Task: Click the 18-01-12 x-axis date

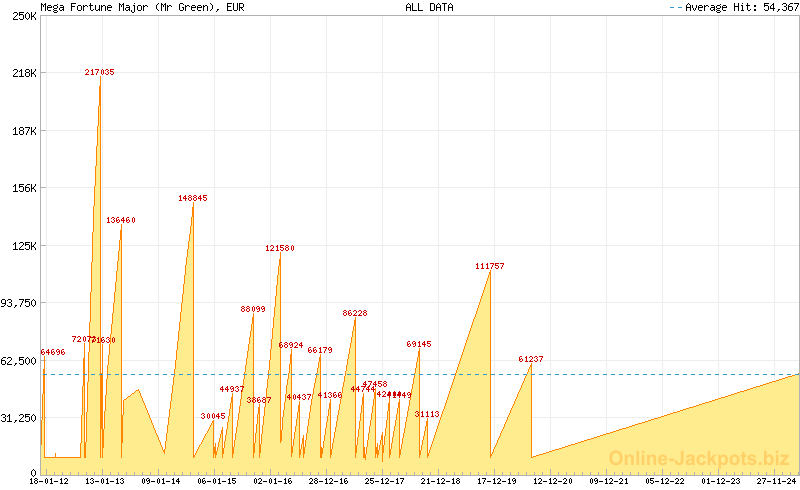Action: (49, 481)
